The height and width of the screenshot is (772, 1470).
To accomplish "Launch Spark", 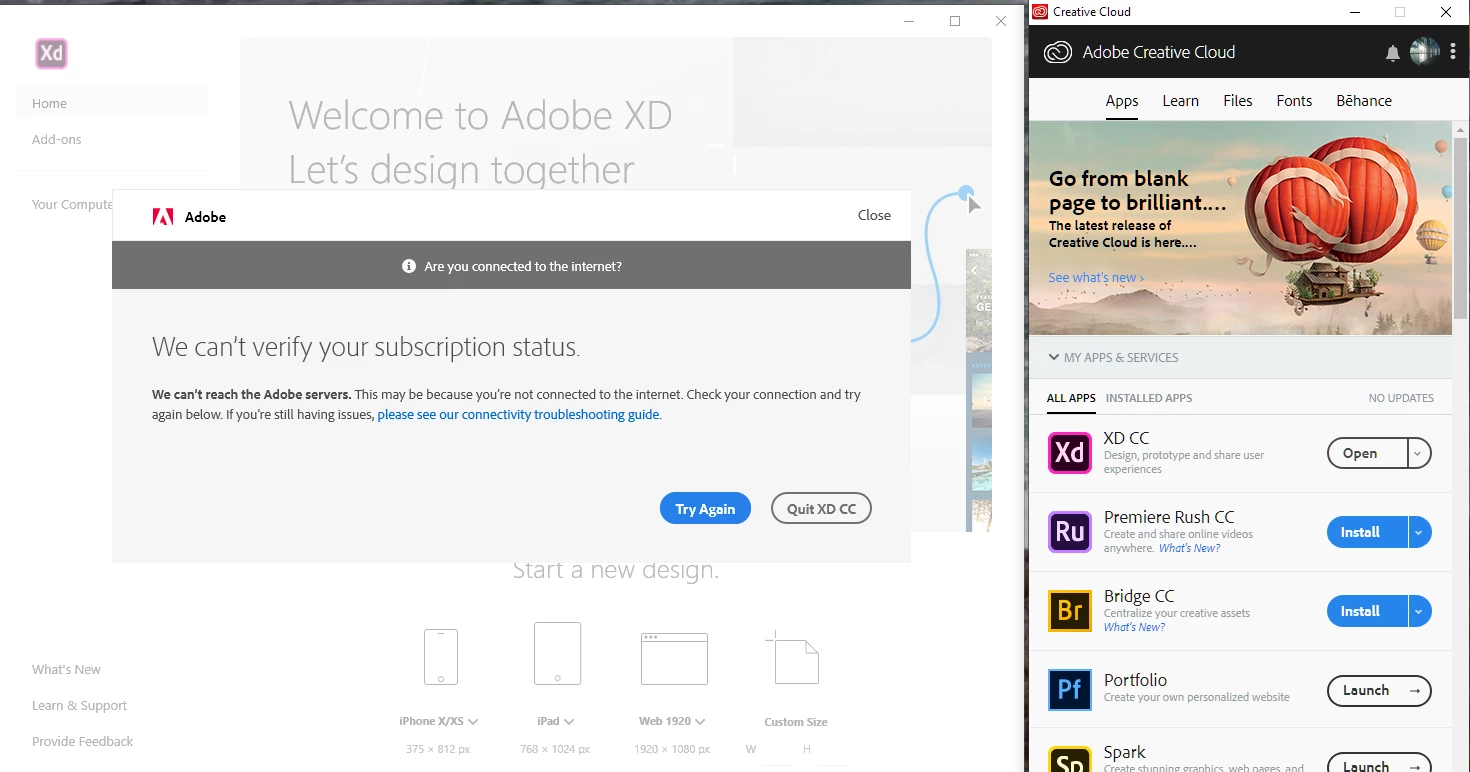I will [x=1379, y=763].
